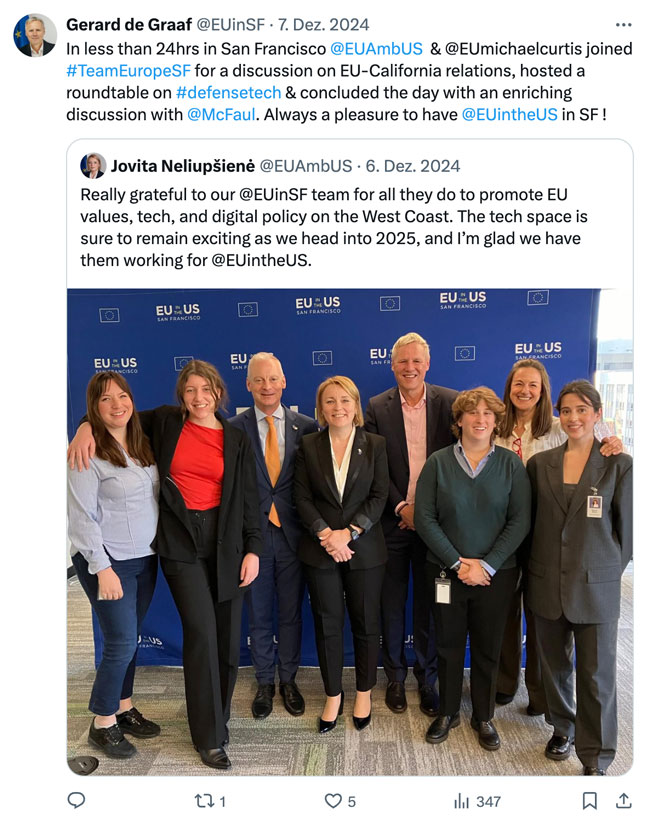Open the #defensetech hashtag
This screenshot has width=650, height=823.
pos(228,93)
